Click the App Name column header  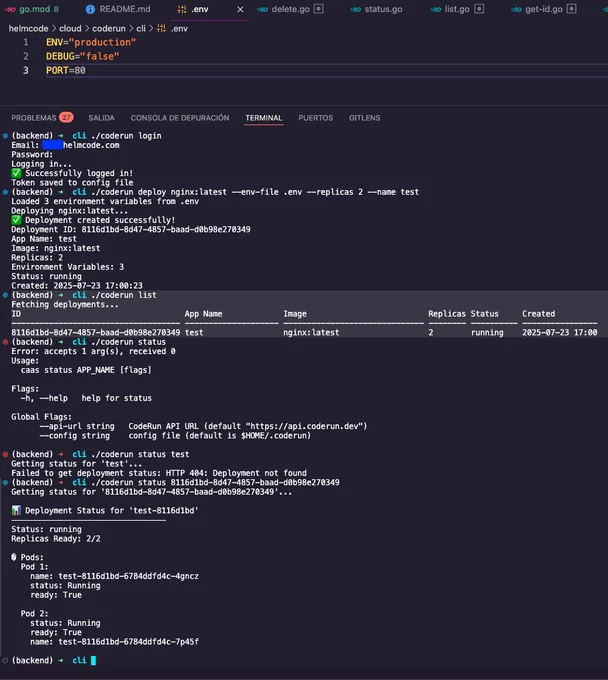click(x=203, y=314)
